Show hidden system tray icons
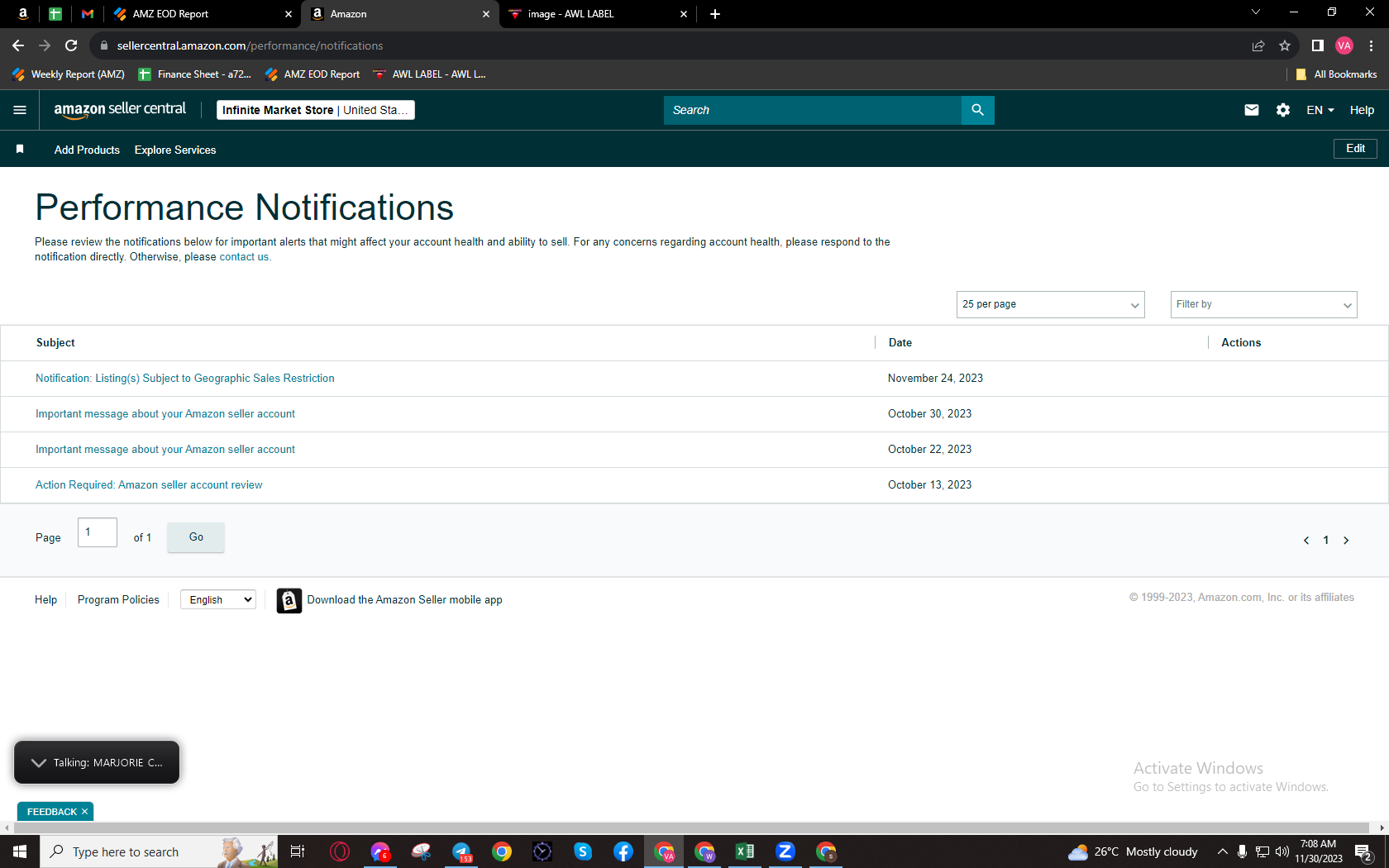 pyautogui.click(x=1222, y=851)
